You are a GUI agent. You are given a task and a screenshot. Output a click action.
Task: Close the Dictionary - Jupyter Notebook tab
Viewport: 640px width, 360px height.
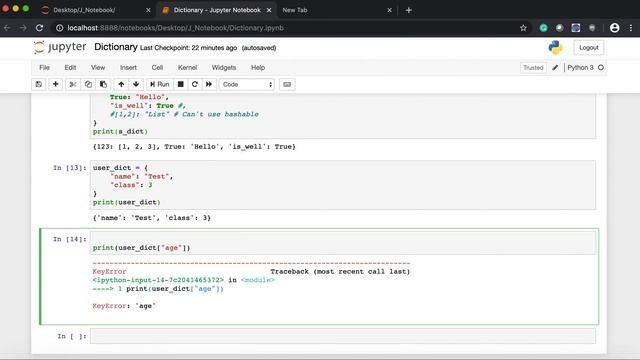[269, 10]
